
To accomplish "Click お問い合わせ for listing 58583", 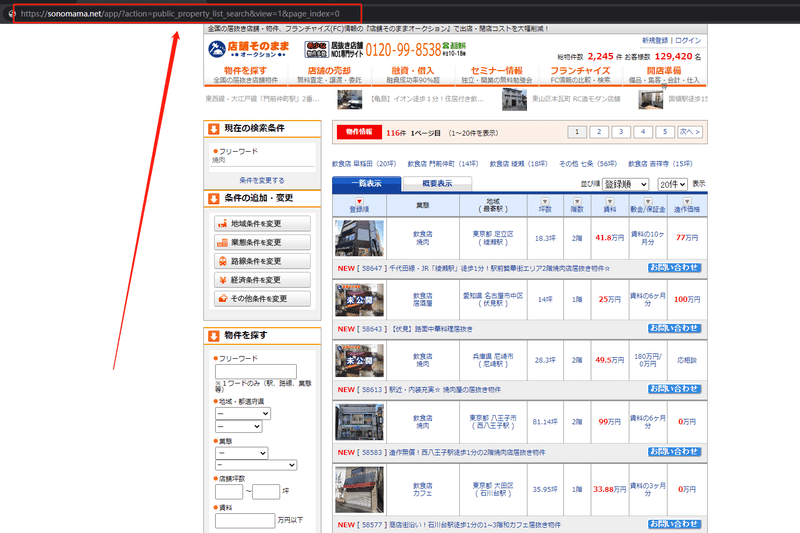I will [x=674, y=452].
